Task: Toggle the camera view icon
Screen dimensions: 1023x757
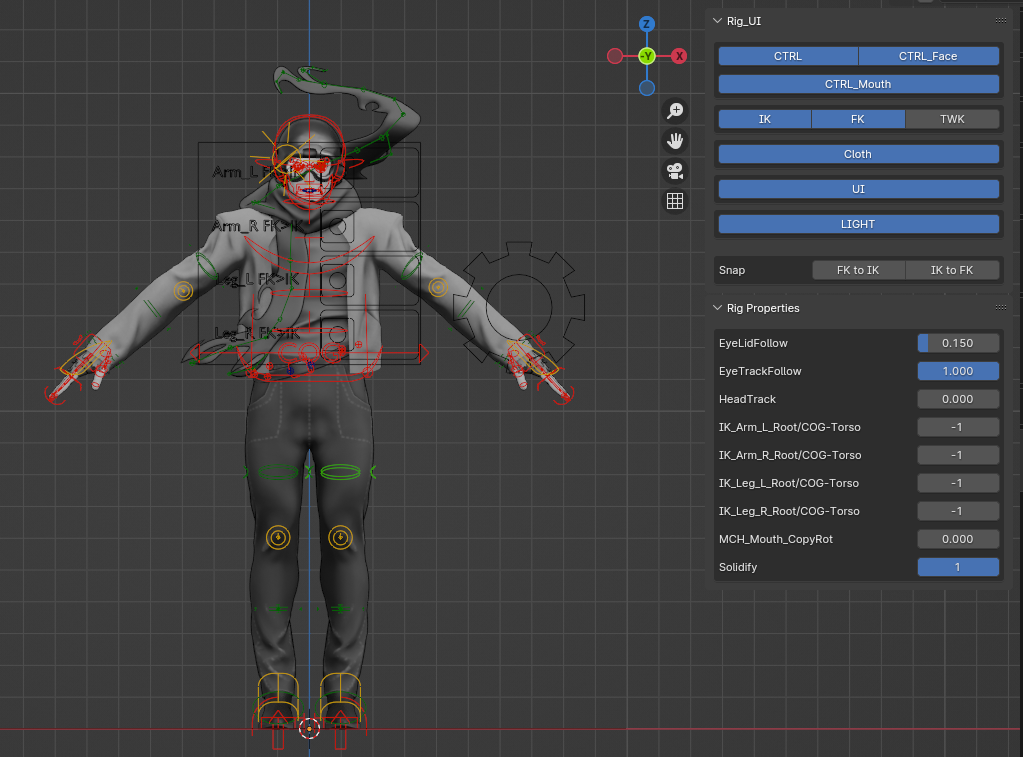Action: 675,171
